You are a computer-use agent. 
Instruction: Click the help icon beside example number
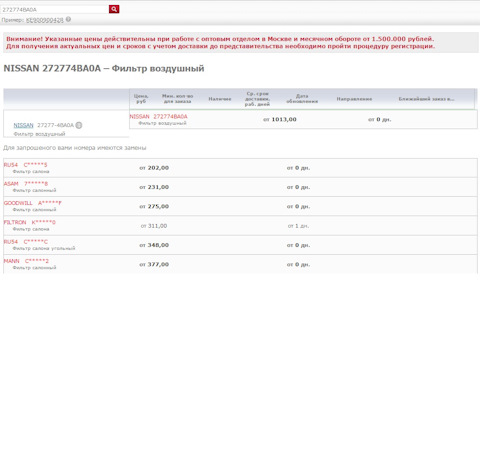pyautogui.click(x=68, y=19)
